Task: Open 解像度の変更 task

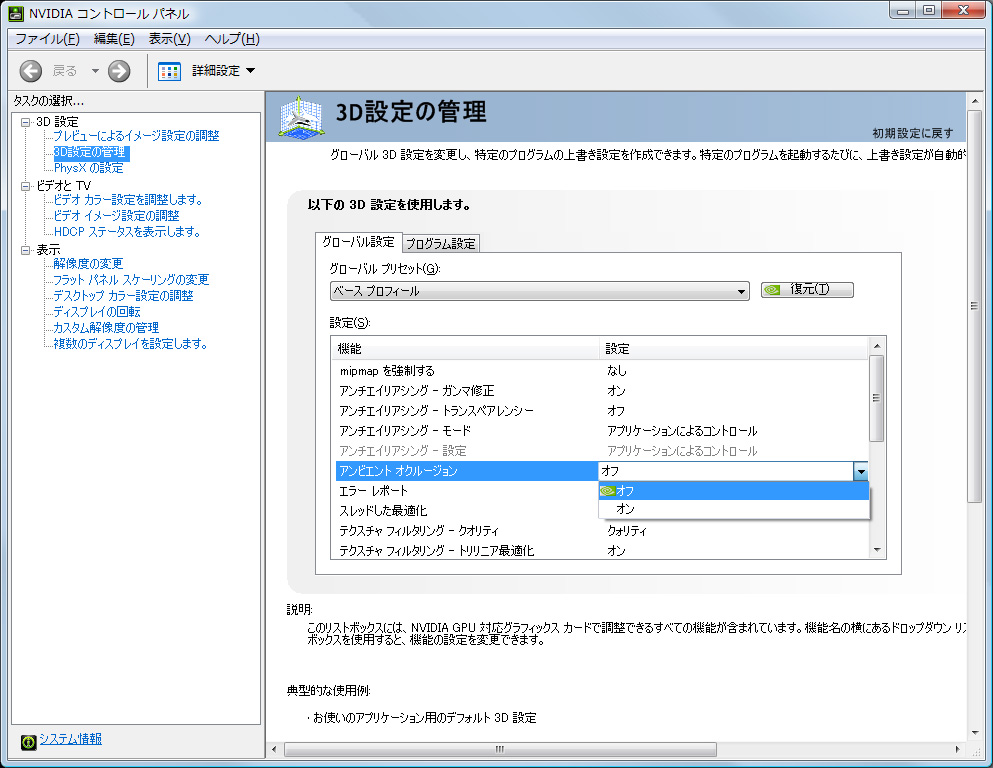Action: click(x=88, y=263)
